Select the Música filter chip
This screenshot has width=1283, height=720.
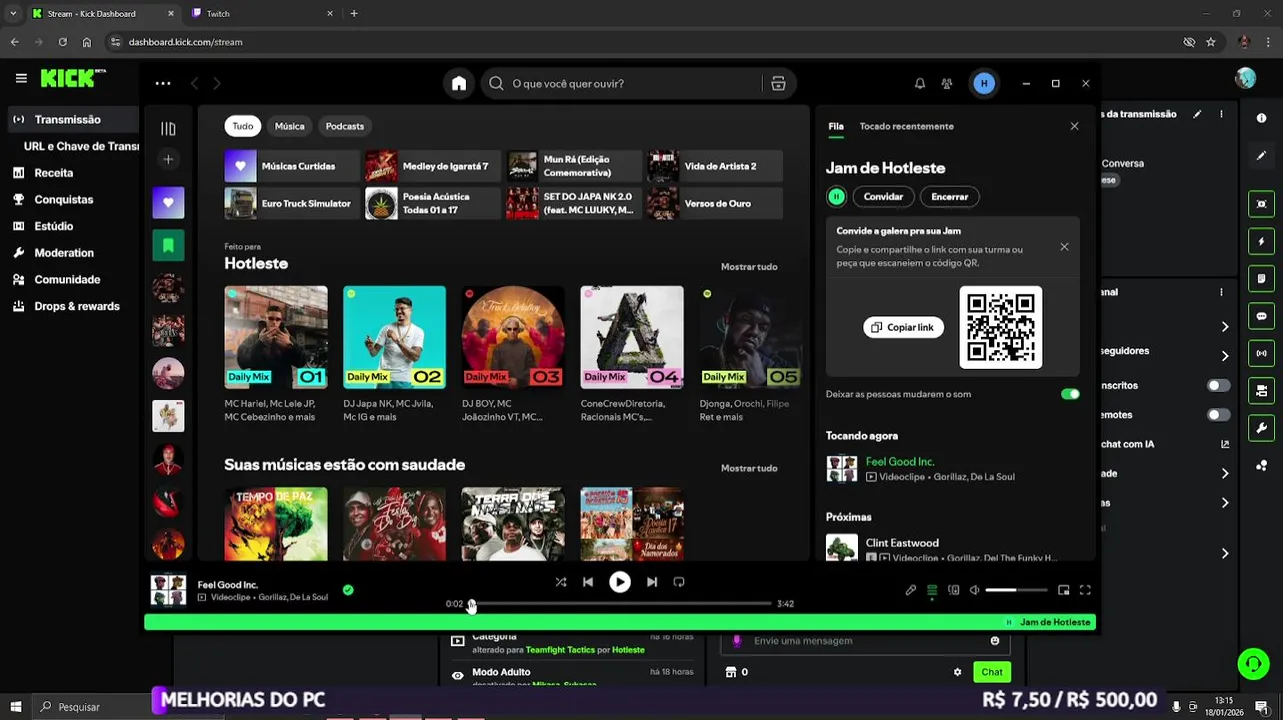coord(289,126)
